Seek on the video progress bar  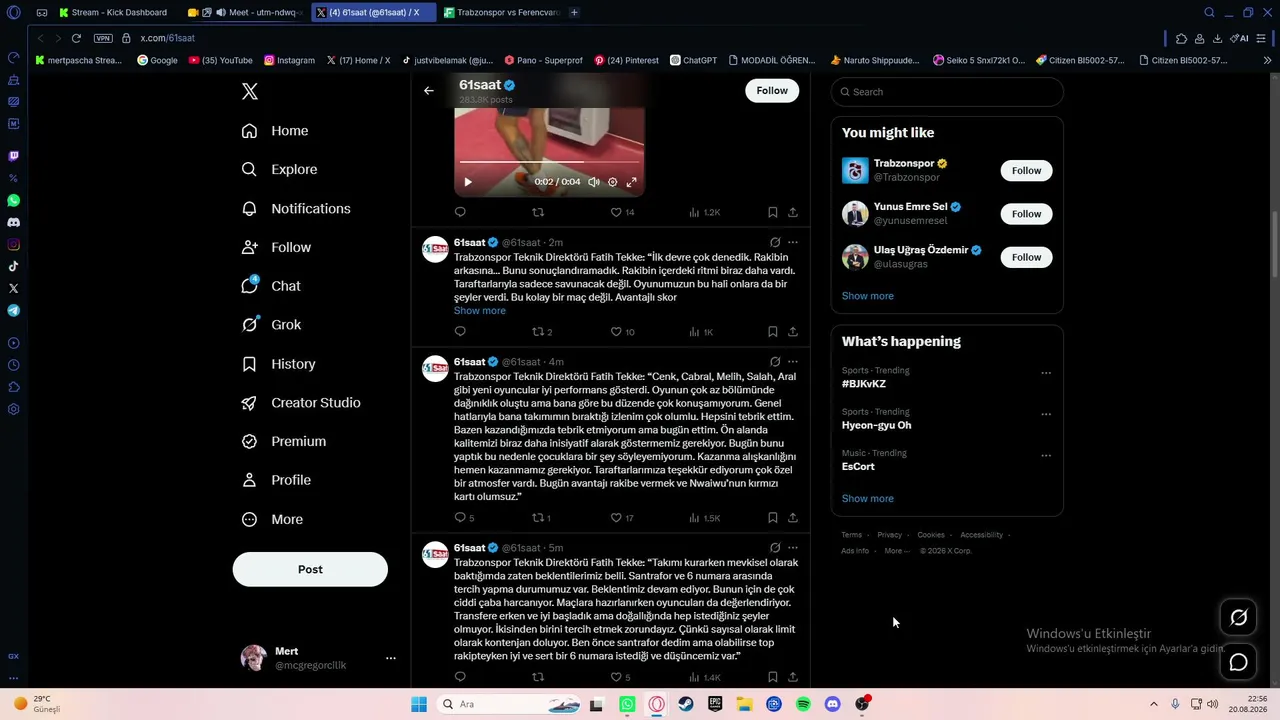(x=549, y=161)
